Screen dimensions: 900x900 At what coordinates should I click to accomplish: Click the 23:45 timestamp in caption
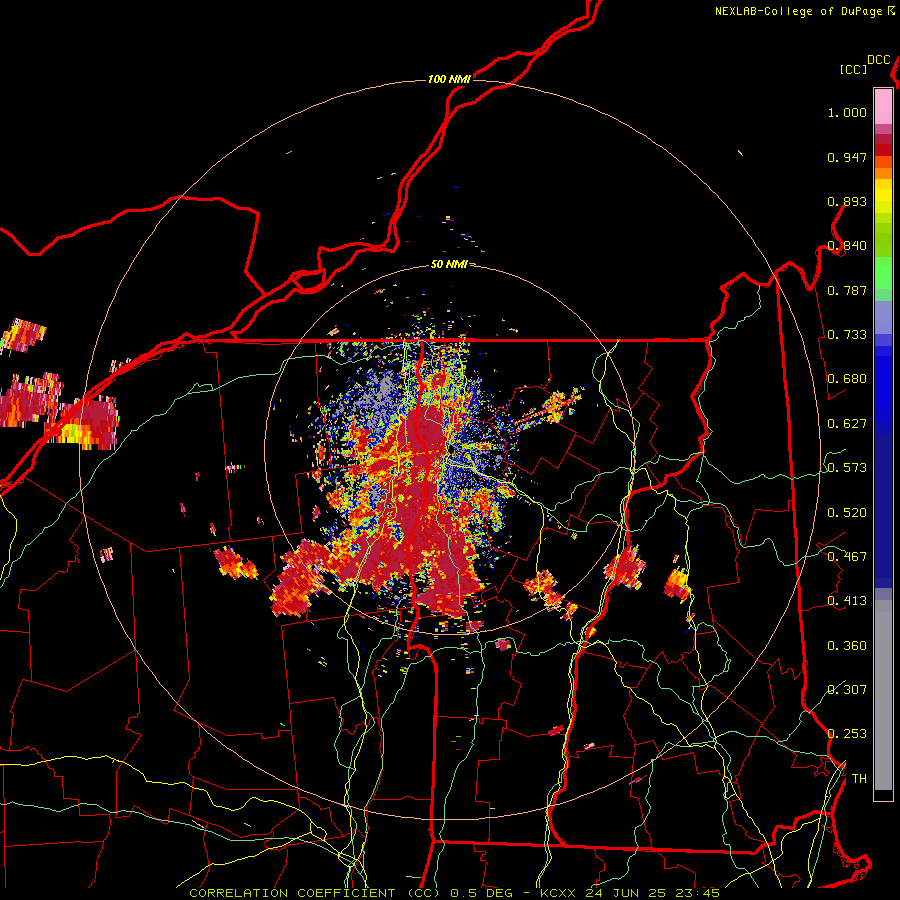tap(697, 893)
